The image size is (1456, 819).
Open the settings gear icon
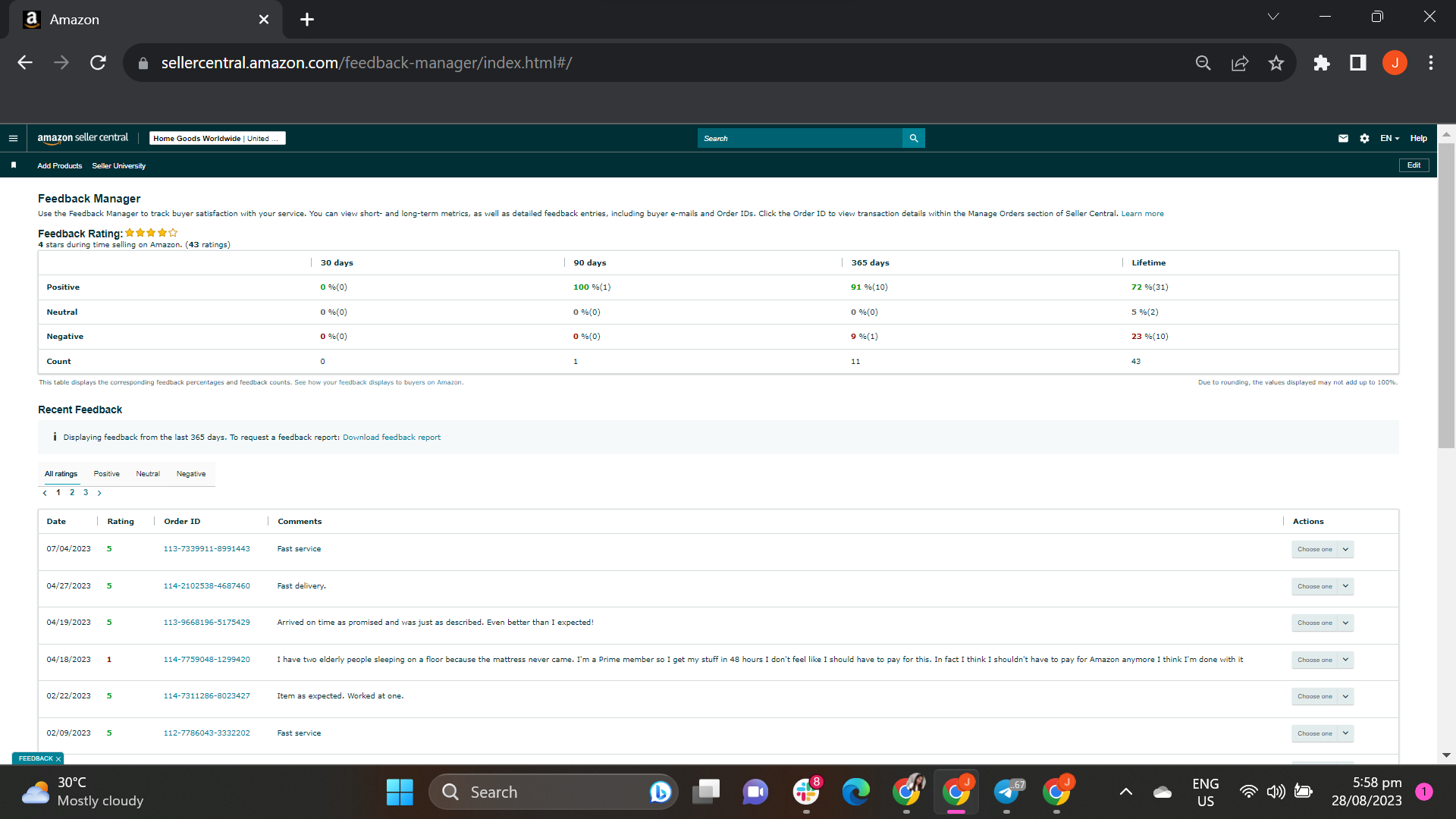[1364, 138]
